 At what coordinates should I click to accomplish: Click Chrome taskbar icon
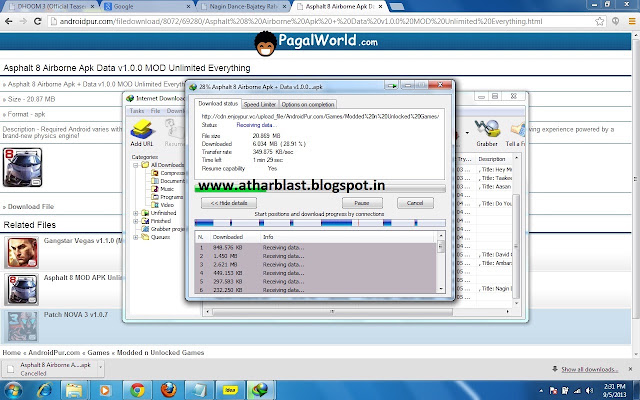point(137,390)
